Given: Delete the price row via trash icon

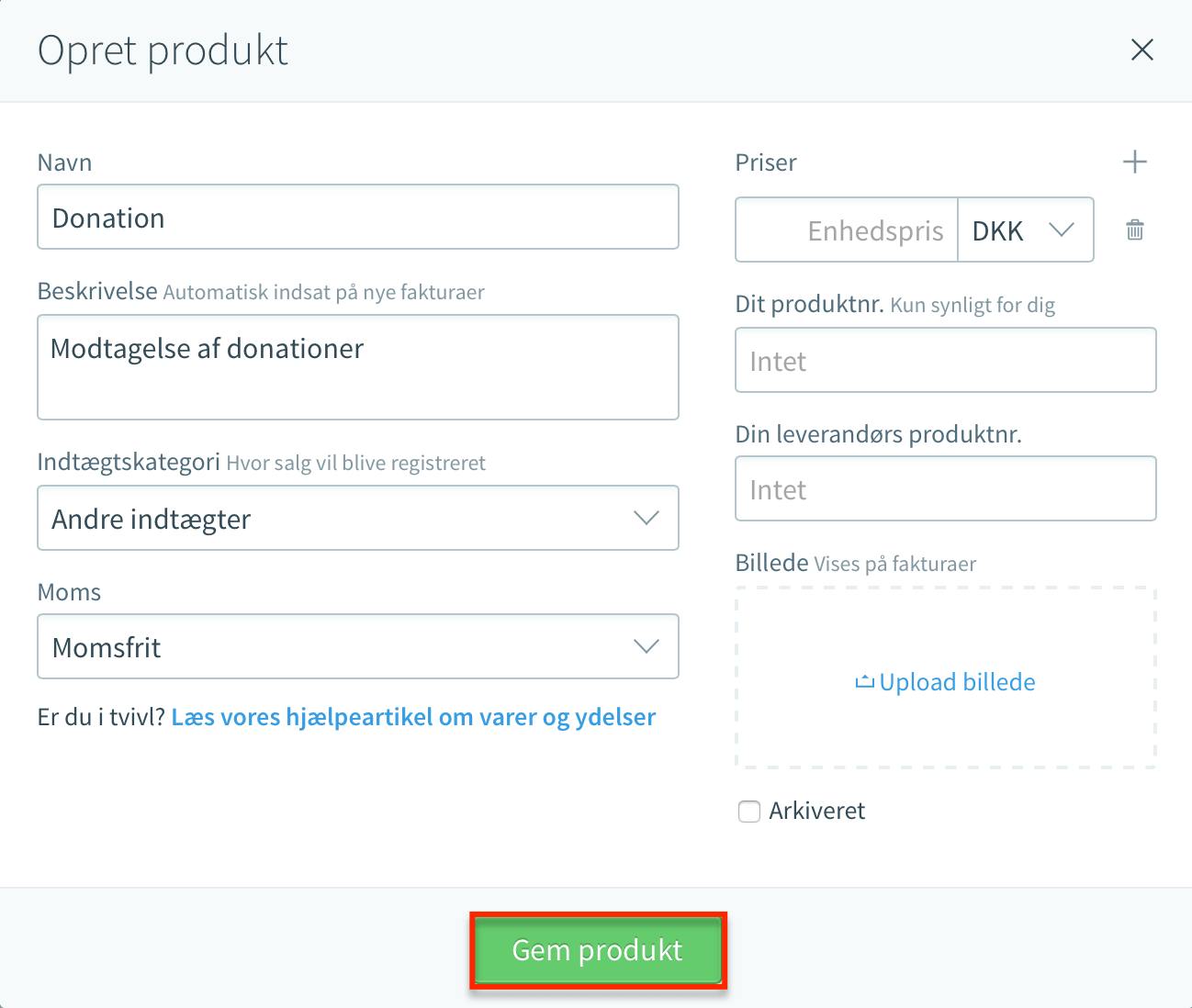Looking at the screenshot, I should coord(1135,230).
